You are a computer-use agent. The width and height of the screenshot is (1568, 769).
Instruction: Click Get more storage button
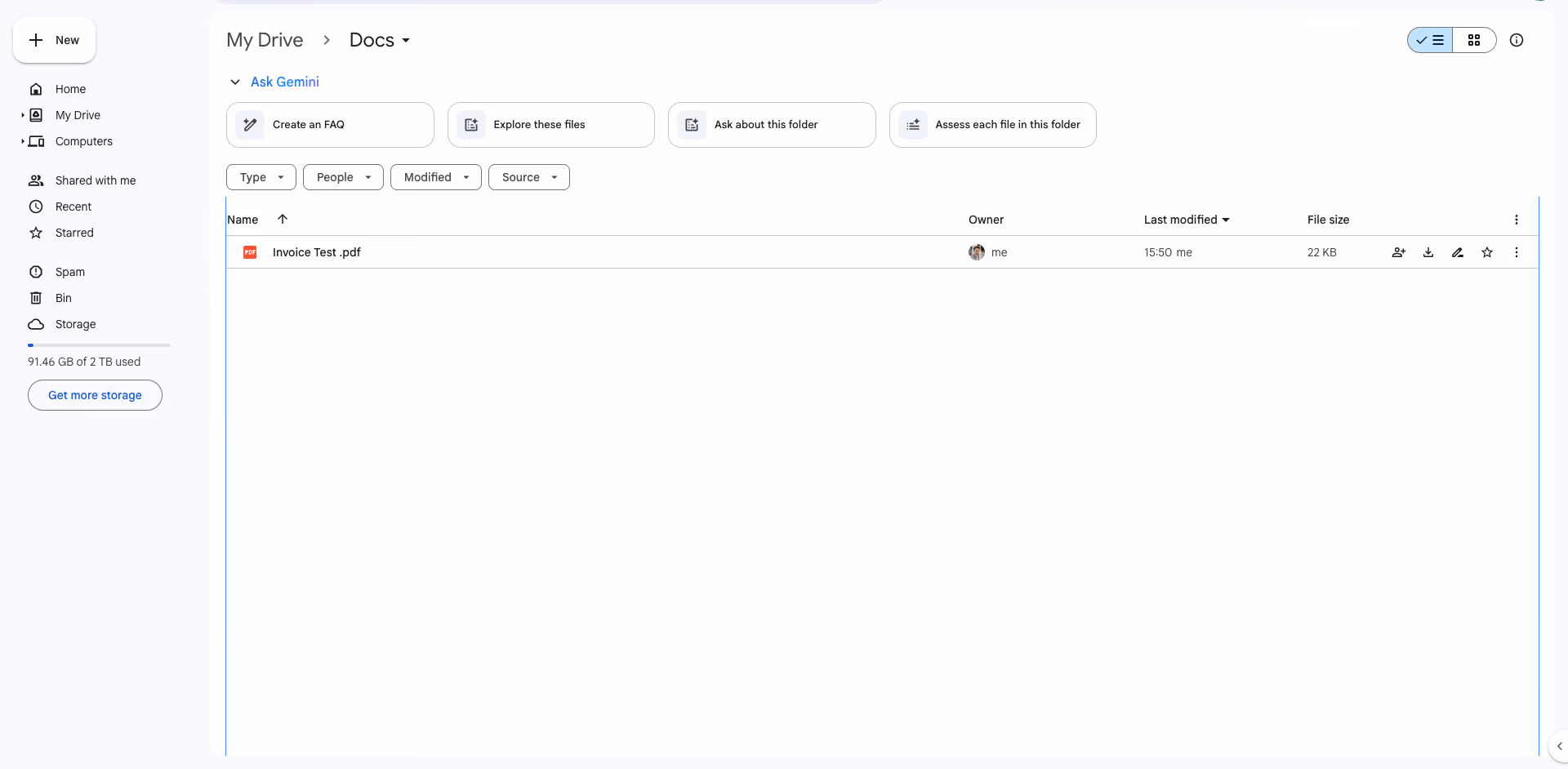95,395
